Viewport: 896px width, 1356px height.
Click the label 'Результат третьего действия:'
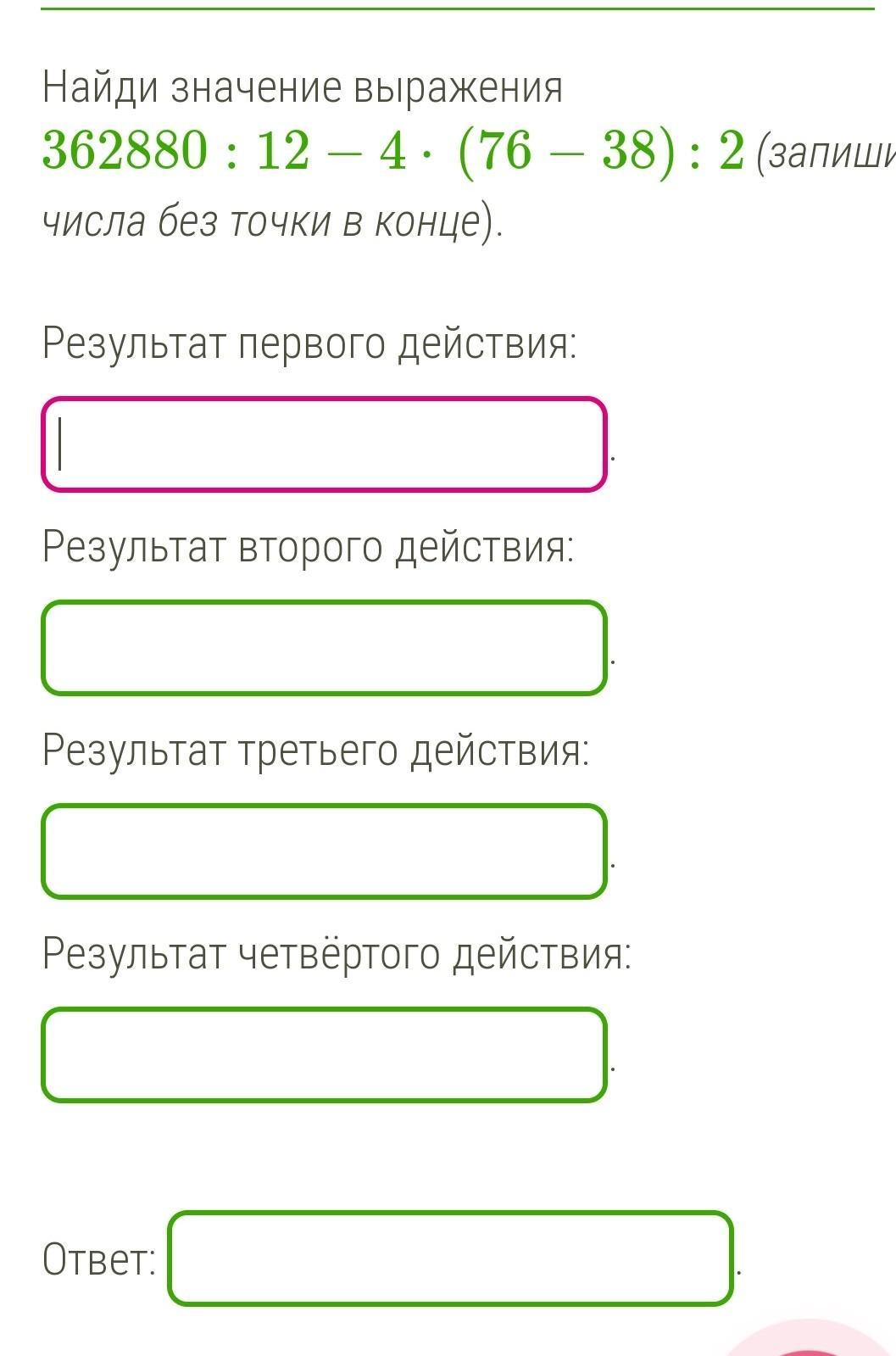[316, 751]
